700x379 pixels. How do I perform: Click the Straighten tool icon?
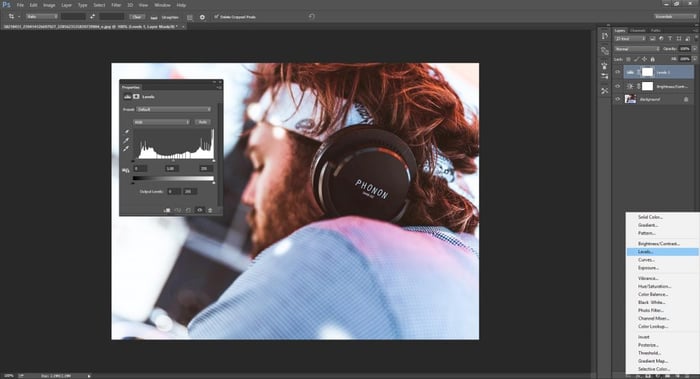tap(154, 17)
